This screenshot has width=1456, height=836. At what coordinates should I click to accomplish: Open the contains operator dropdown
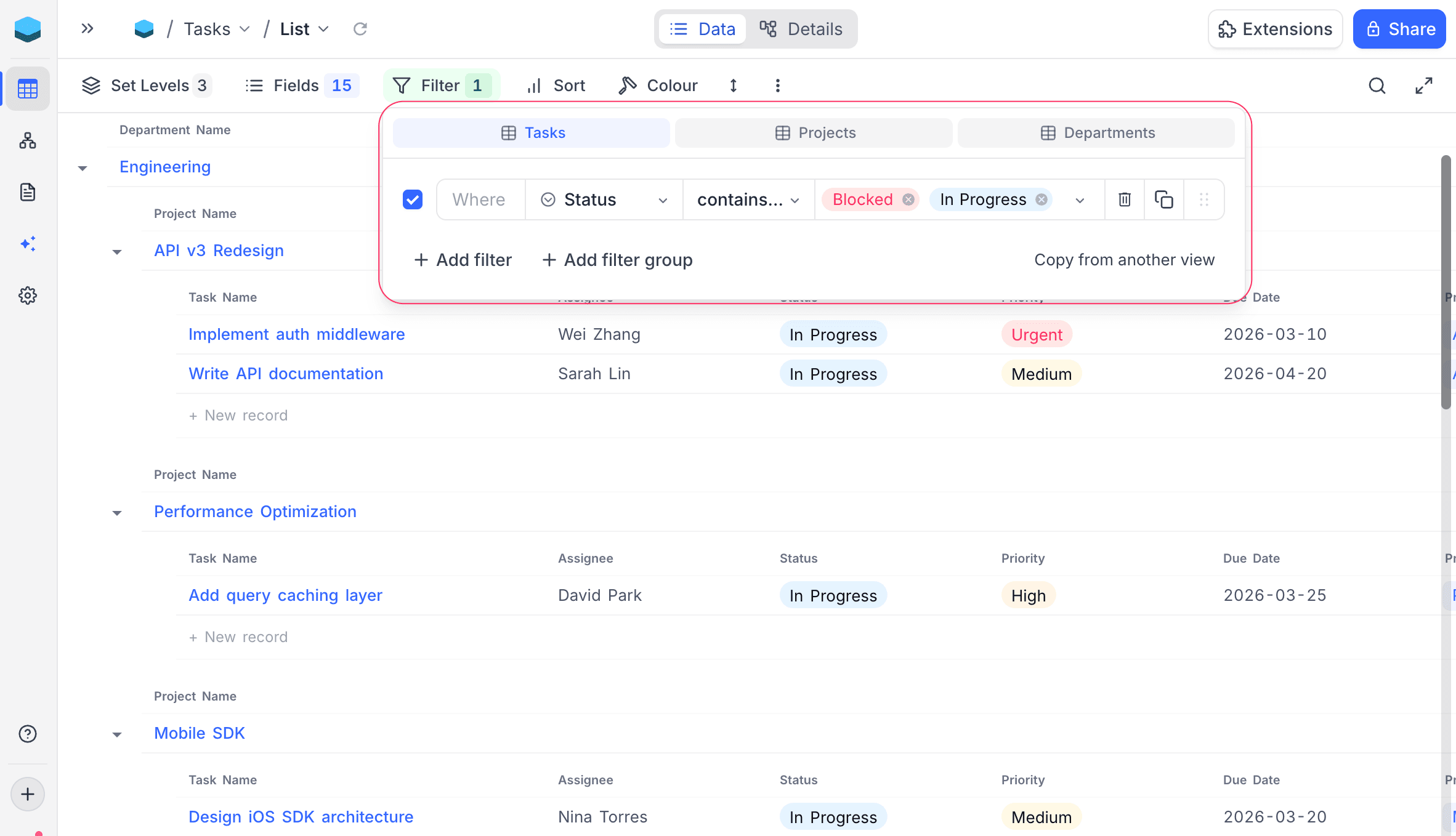click(x=748, y=199)
